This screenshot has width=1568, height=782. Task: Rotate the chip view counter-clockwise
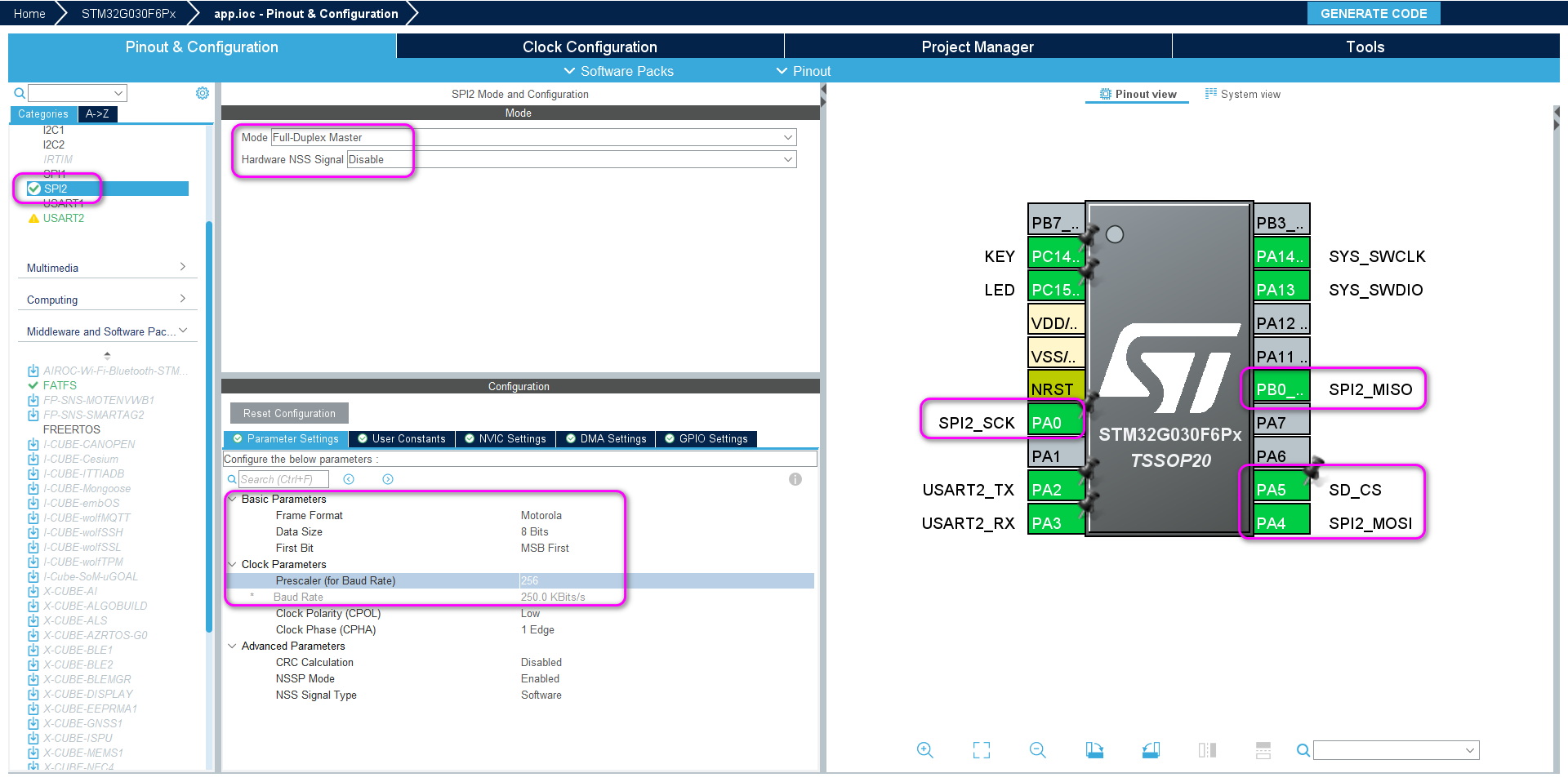click(1151, 750)
